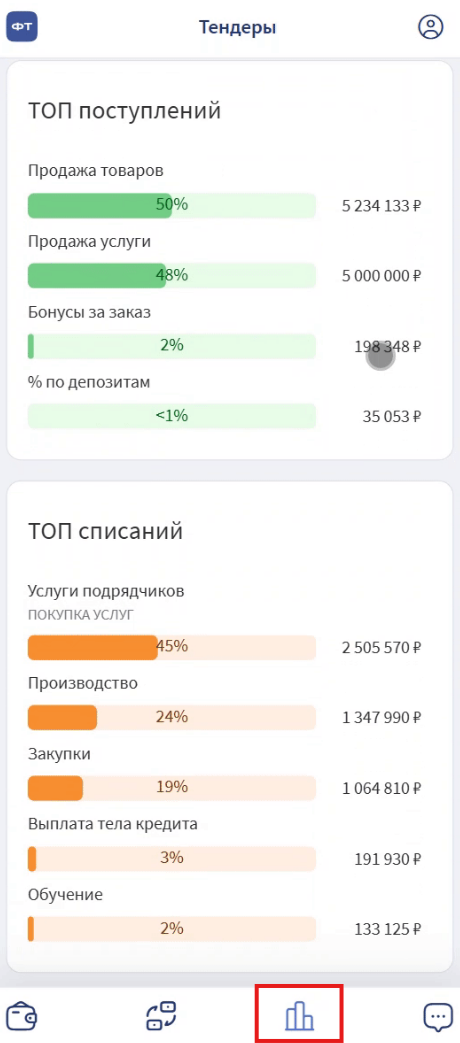Open the wallet tab icon
This screenshot has width=460, height=1043.
[22, 1016]
